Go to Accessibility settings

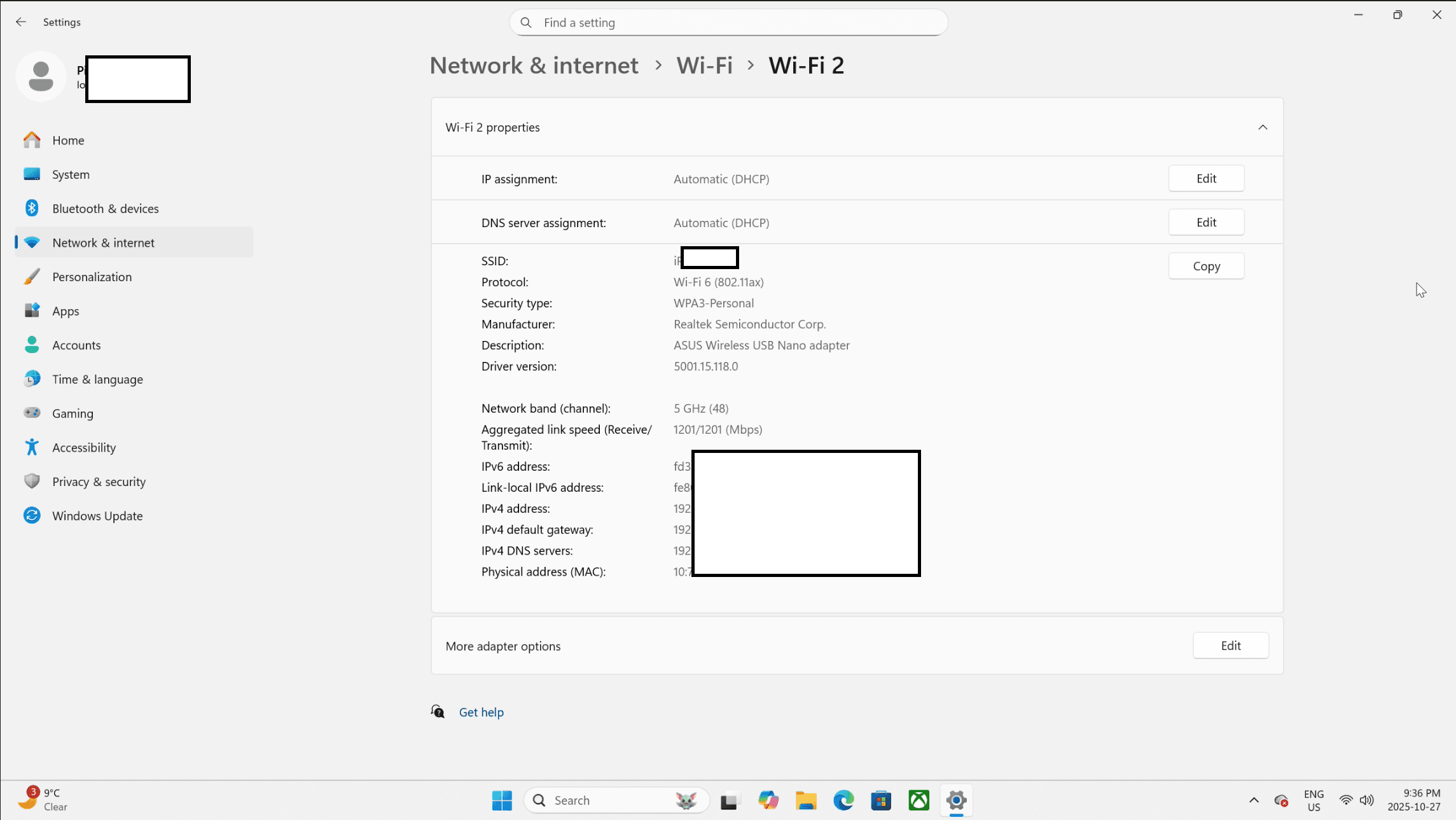click(x=84, y=447)
